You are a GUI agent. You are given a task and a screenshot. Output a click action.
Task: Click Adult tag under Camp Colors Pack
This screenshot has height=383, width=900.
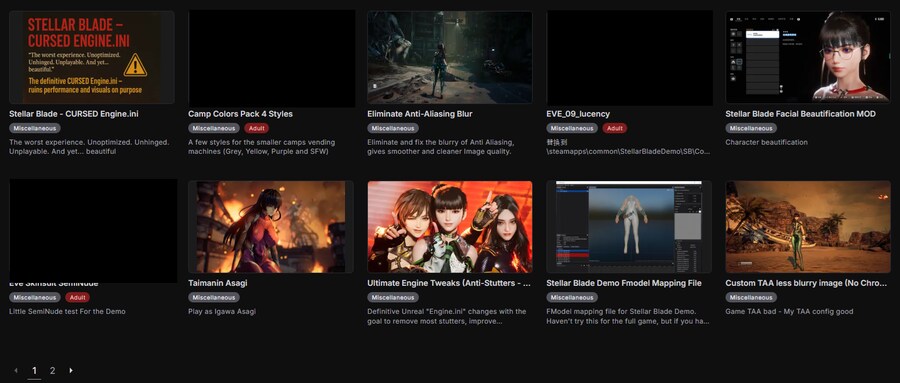pos(257,128)
